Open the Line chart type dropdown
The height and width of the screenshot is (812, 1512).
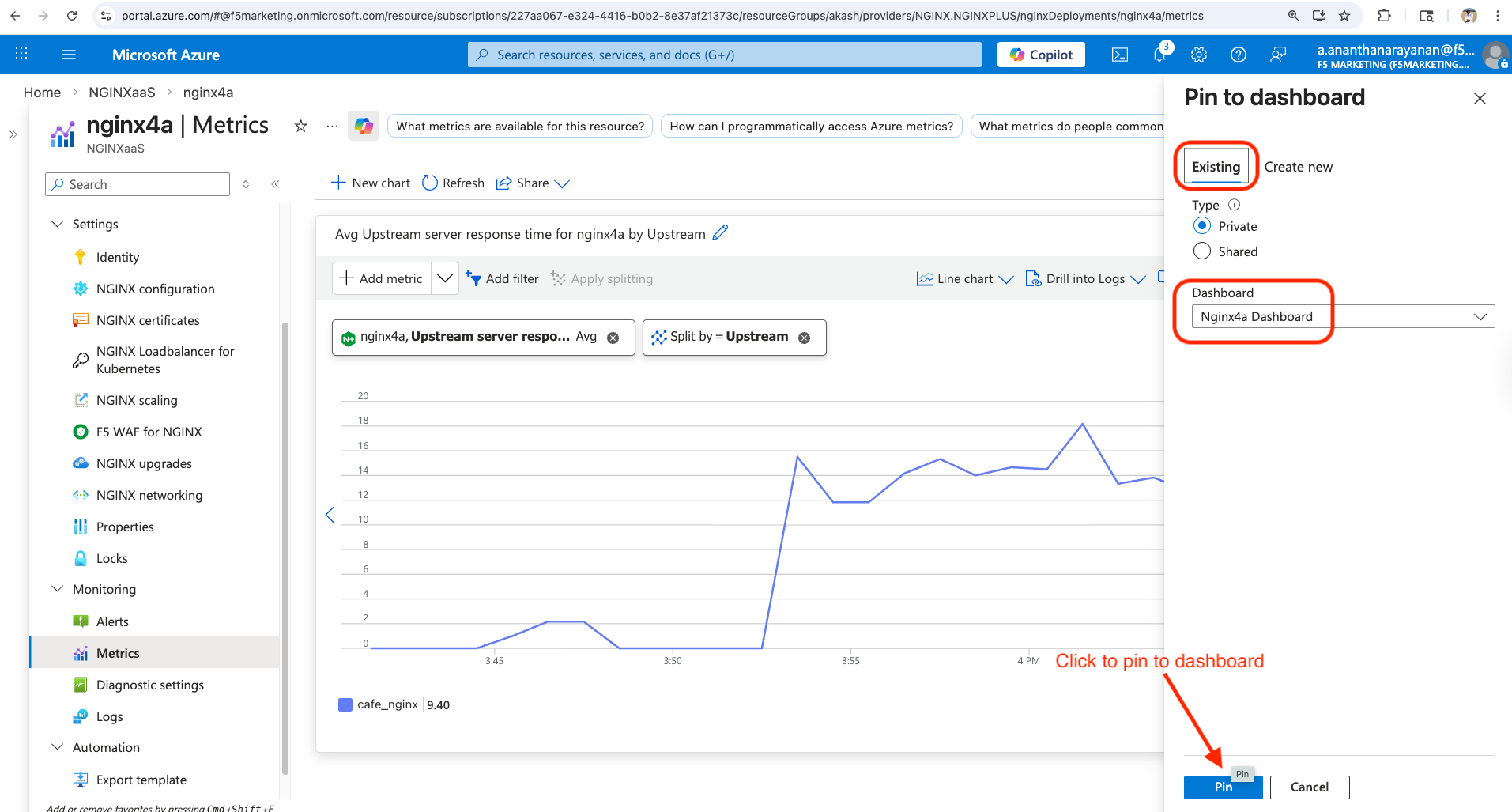(x=965, y=278)
